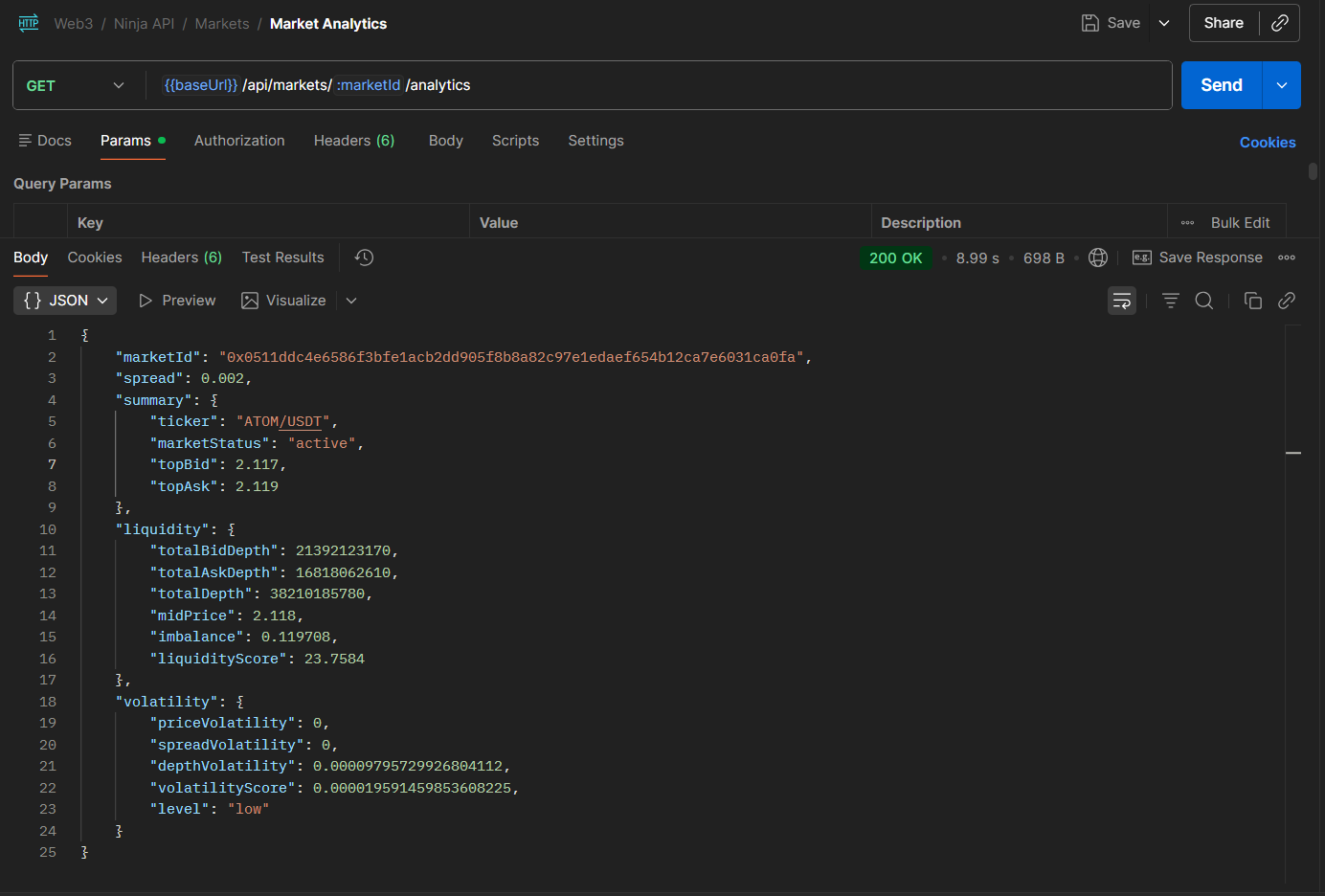Click the vertical scrollbar in params panel
The height and width of the screenshot is (896, 1325).
pos(1313,172)
